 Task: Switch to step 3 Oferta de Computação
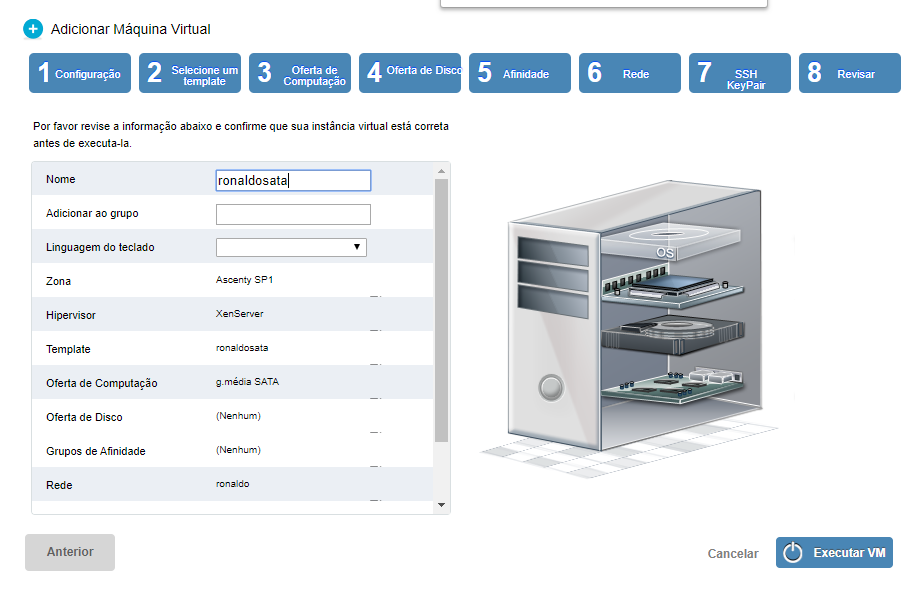(x=300, y=73)
